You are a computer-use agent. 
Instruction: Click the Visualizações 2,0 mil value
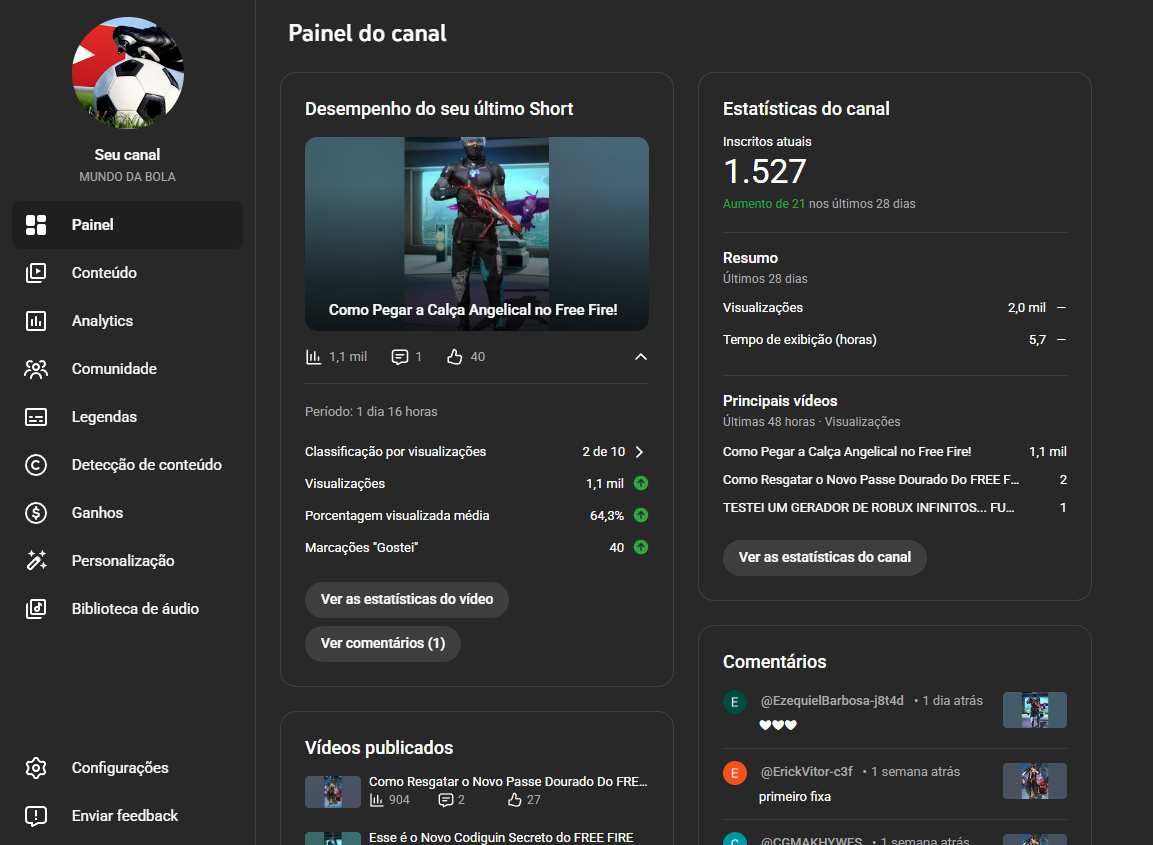1027,307
